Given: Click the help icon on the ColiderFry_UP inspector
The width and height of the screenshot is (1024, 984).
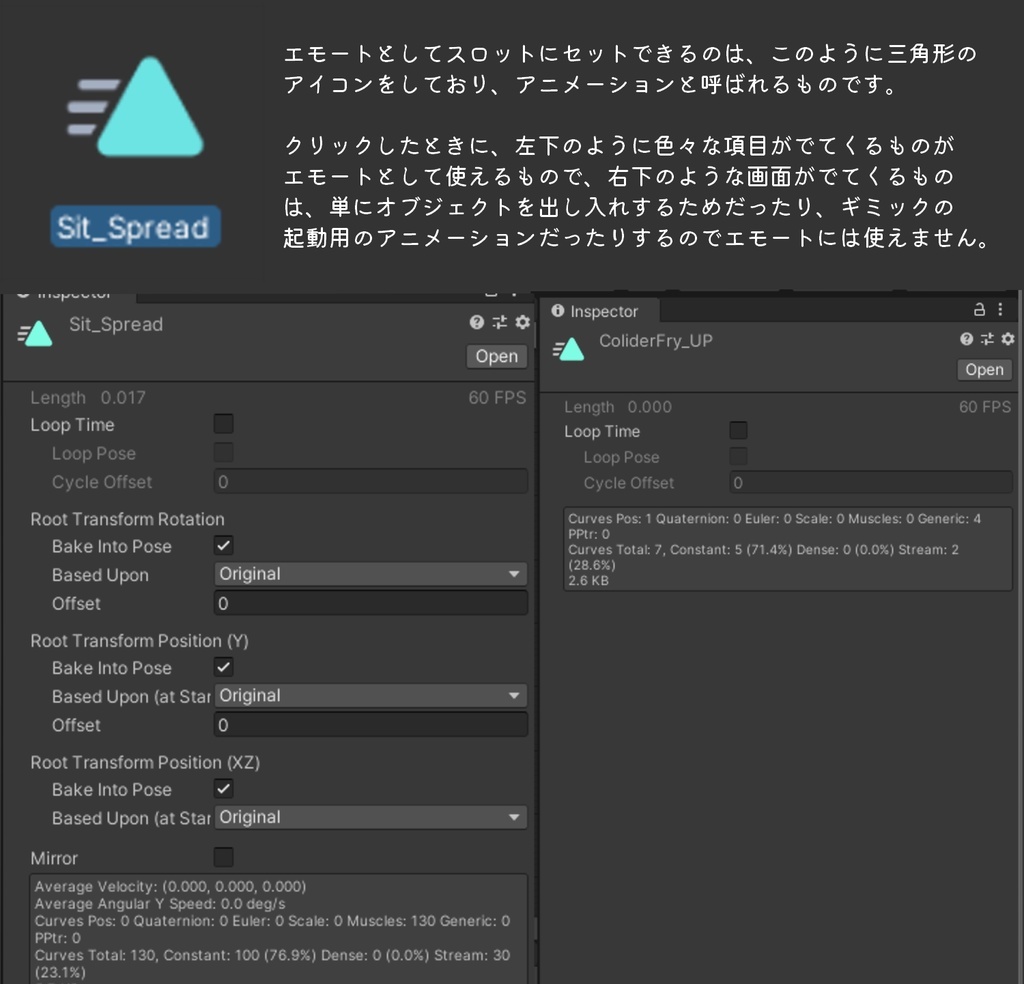Looking at the screenshot, I should [x=965, y=338].
